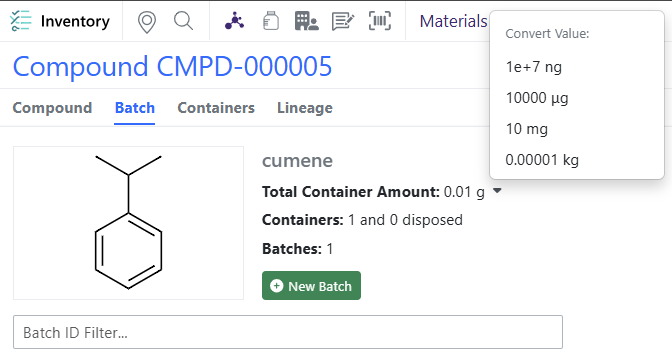Open the barcode scanner icon
The width and height of the screenshot is (672, 361).
click(x=380, y=21)
